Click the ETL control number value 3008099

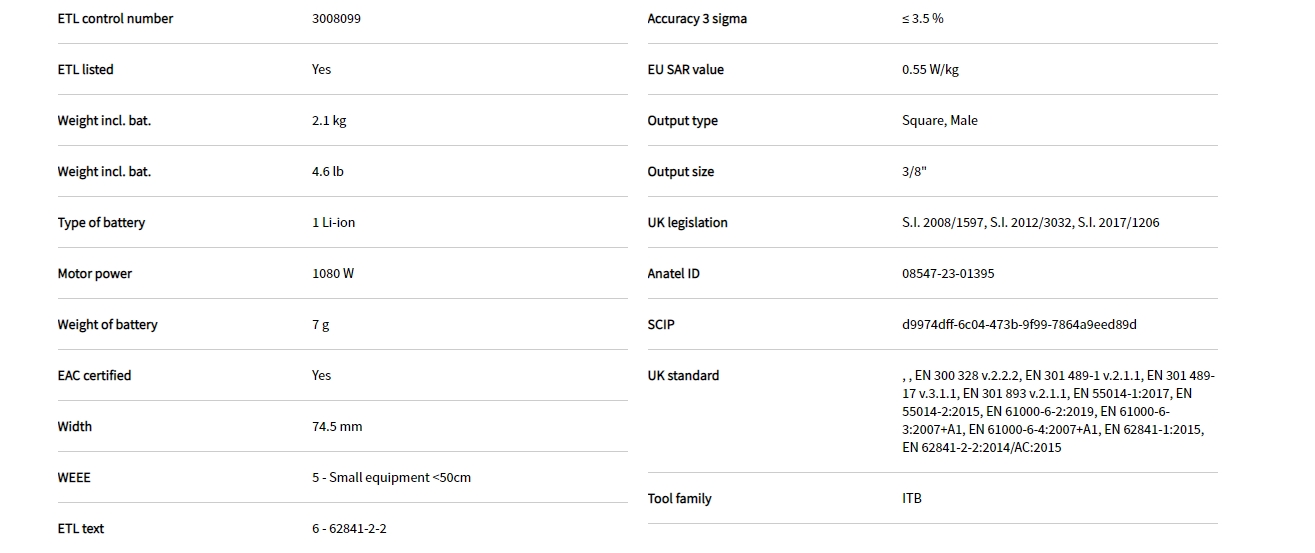336,19
